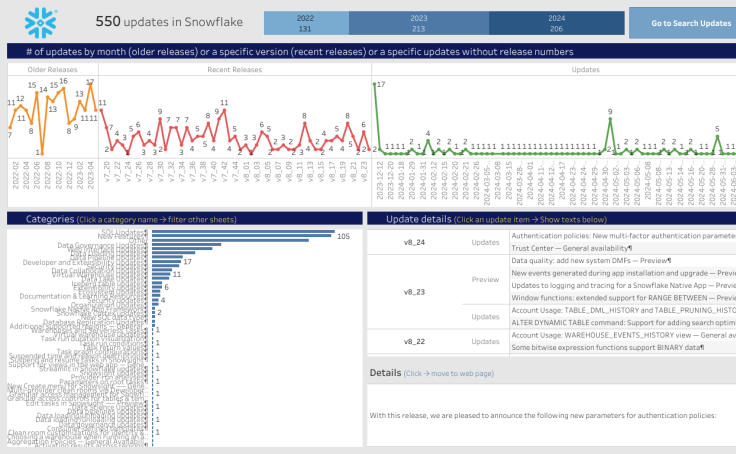736x454 pixels.
Task: Select the v8_22 version cell
Action: coord(414,341)
